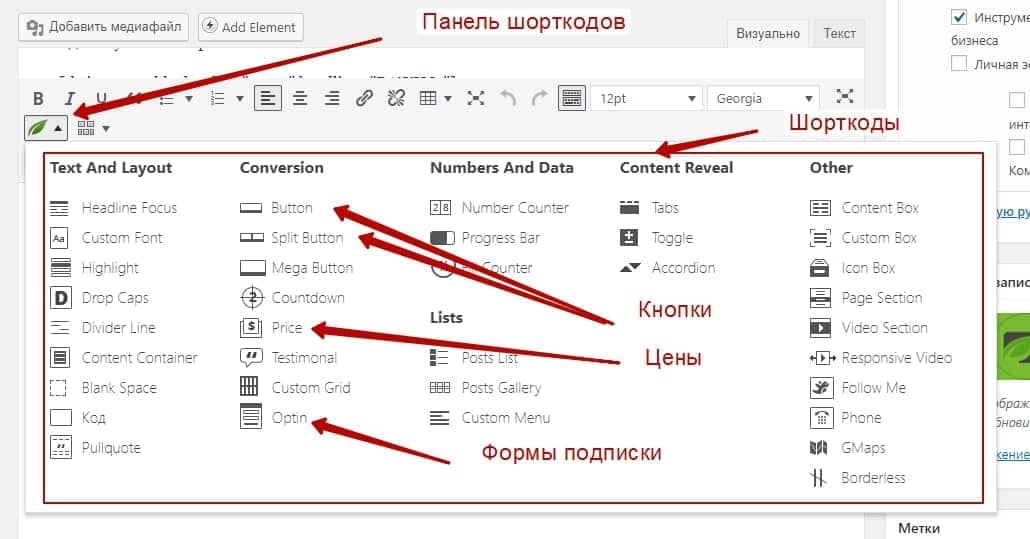The width and height of the screenshot is (1030, 539).
Task: Collapse the leaf shortcodes dropdown arrow
Action: [x=58, y=128]
